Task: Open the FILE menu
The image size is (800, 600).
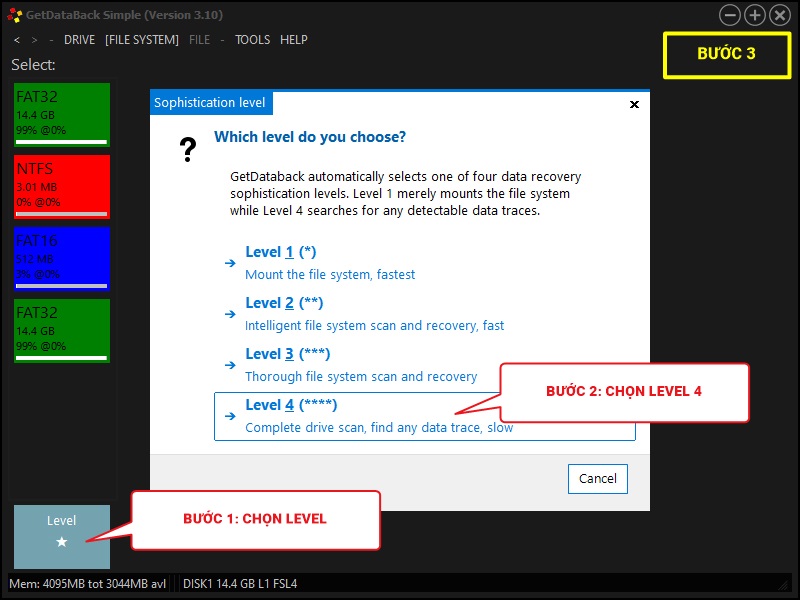Action: pyautogui.click(x=199, y=40)
